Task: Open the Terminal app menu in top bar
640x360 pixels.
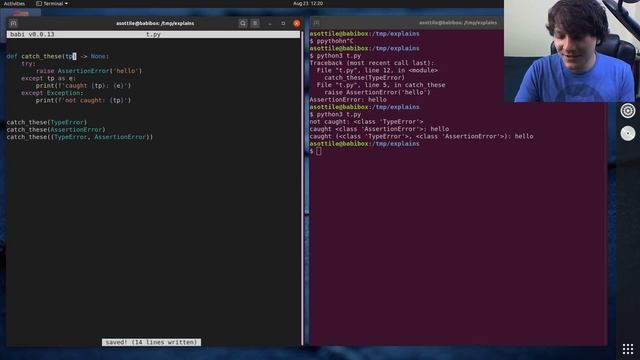Action: click(x=52, y=3)
